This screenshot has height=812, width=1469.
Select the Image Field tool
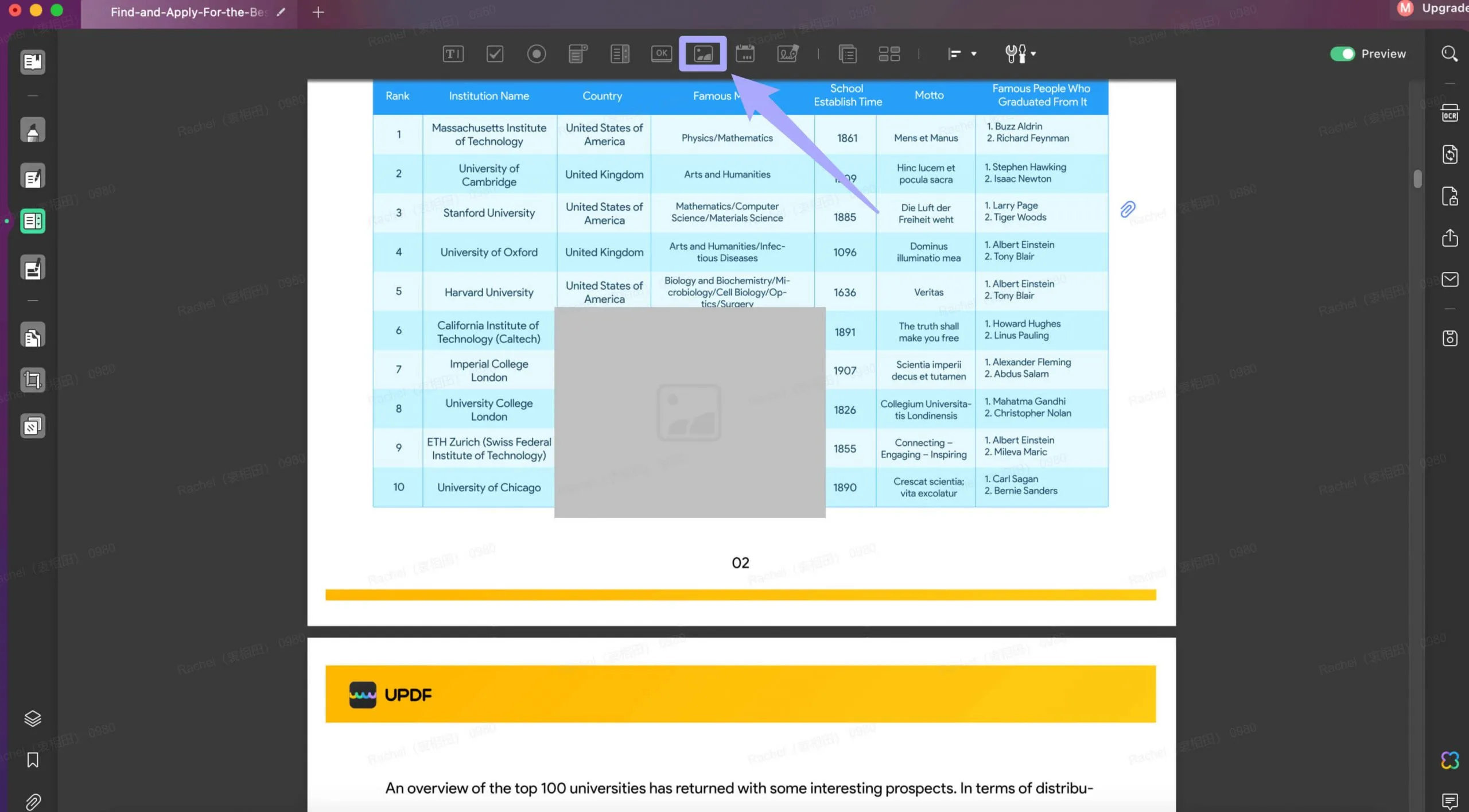(x=703, y=54)
